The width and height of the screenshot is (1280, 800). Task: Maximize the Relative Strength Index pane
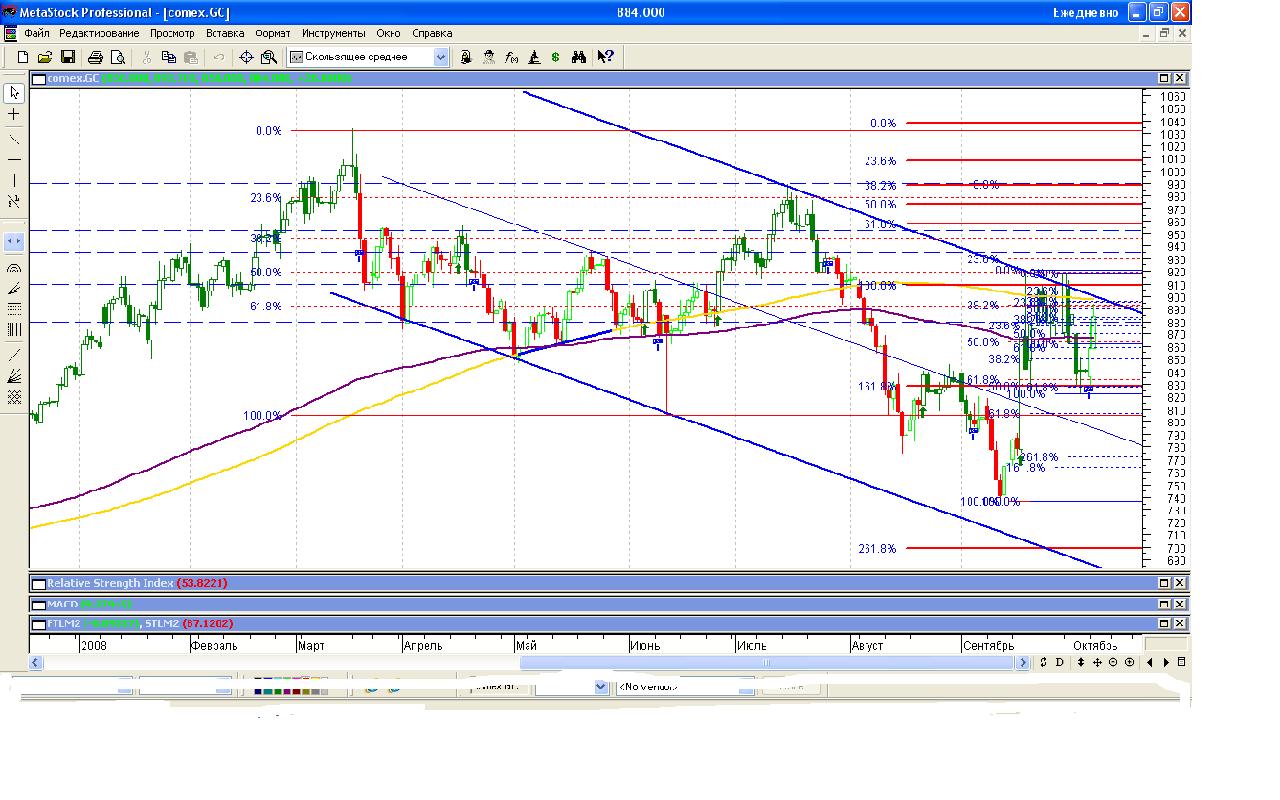pyautogui.click(x=1164, y=583)
